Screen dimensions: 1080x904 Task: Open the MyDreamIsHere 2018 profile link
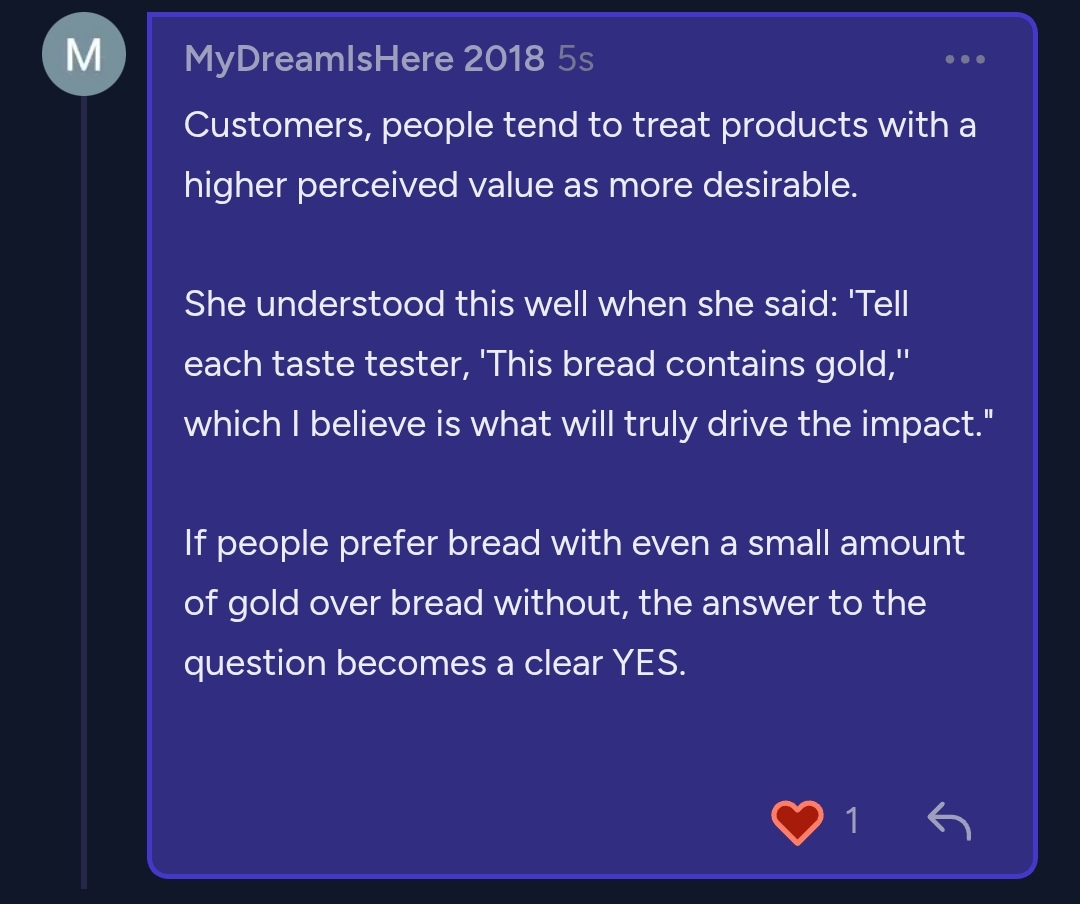(x=364, y=59)
